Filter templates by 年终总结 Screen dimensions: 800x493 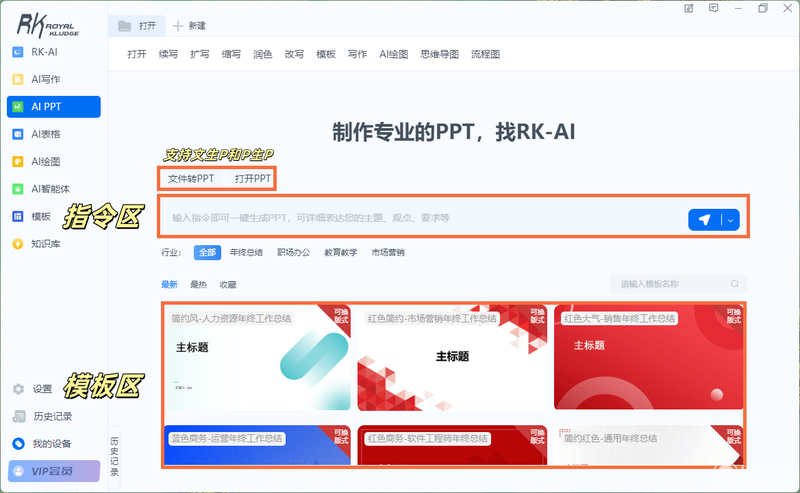246,252
